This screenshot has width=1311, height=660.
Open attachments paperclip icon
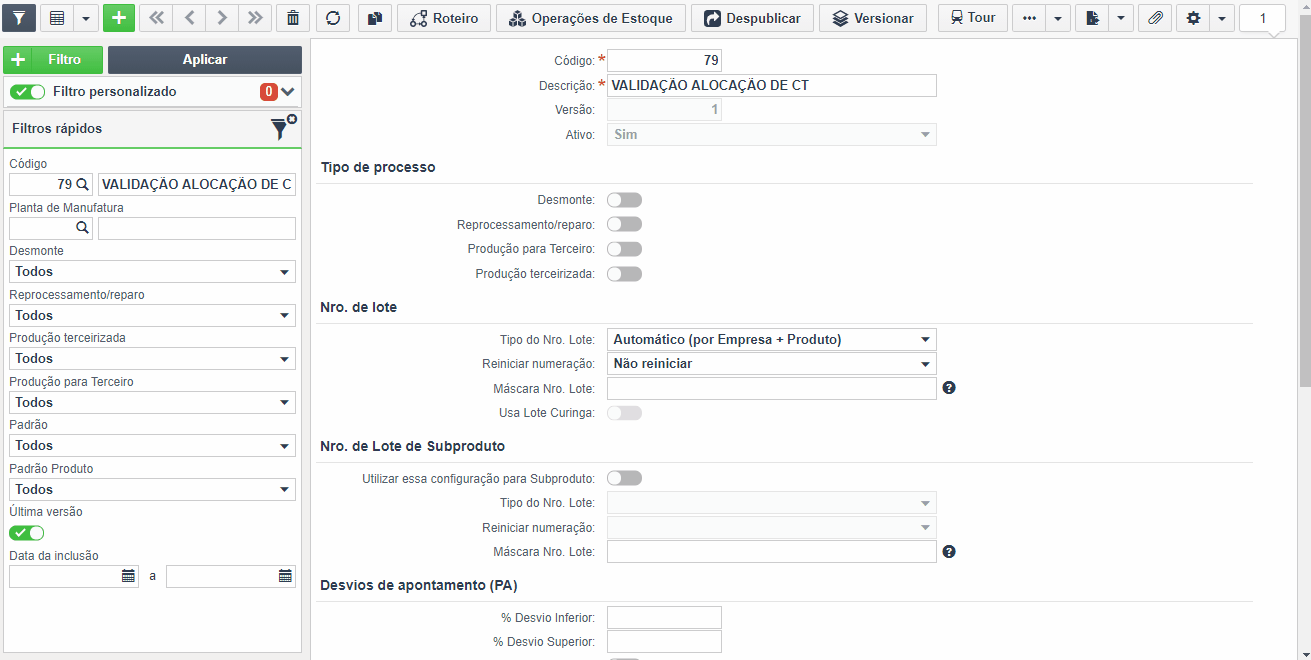tap(1155, 18)
